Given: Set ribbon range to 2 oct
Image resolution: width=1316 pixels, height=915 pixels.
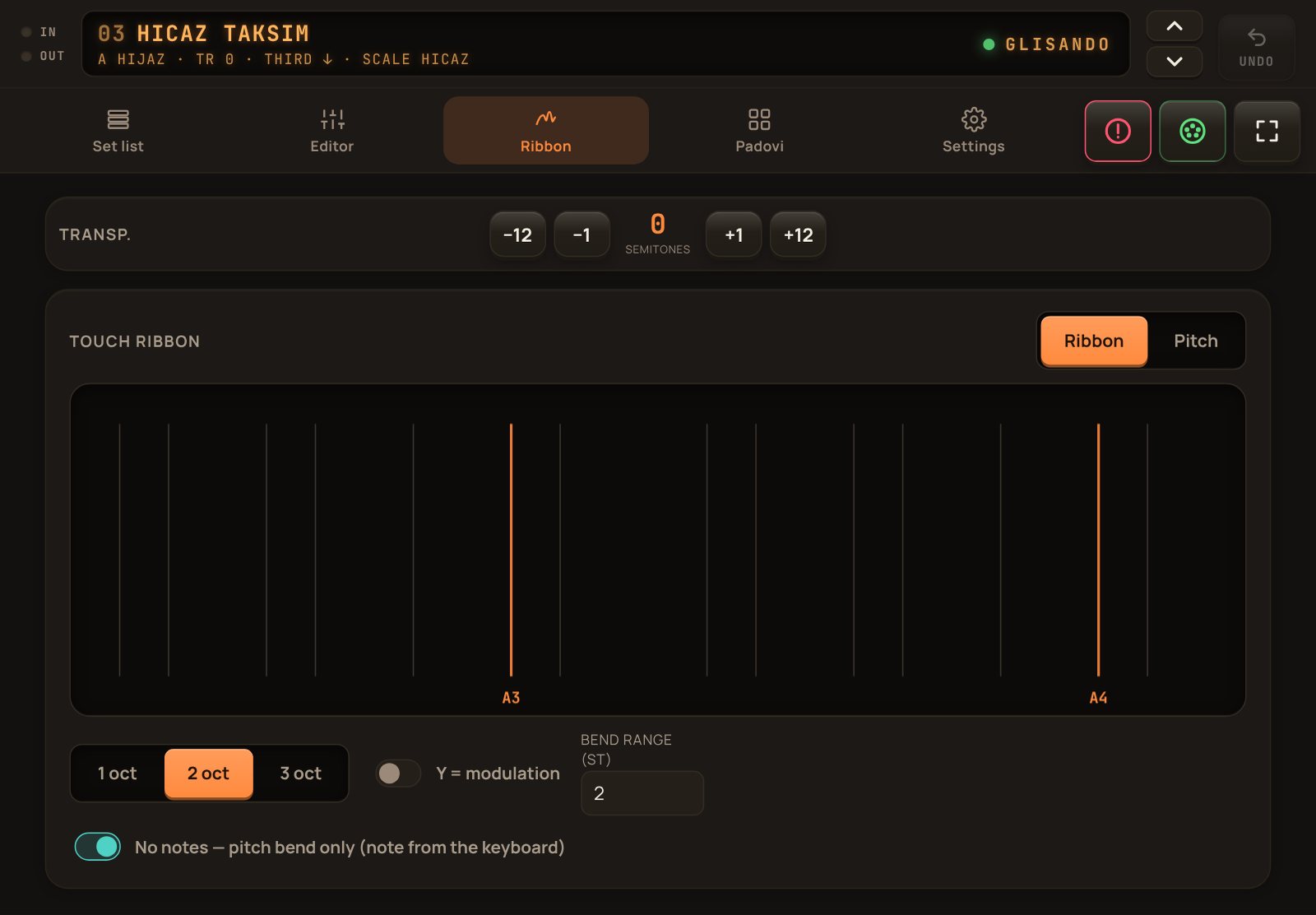Looking at the screenshot, I should pos(208,773).
